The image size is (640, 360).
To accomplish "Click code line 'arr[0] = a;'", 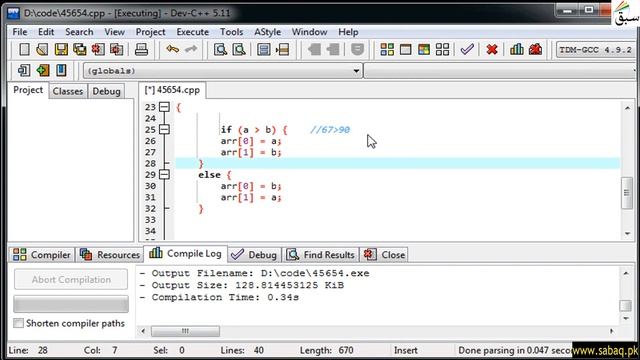I will pyautogui.click(x=251, y=141).
